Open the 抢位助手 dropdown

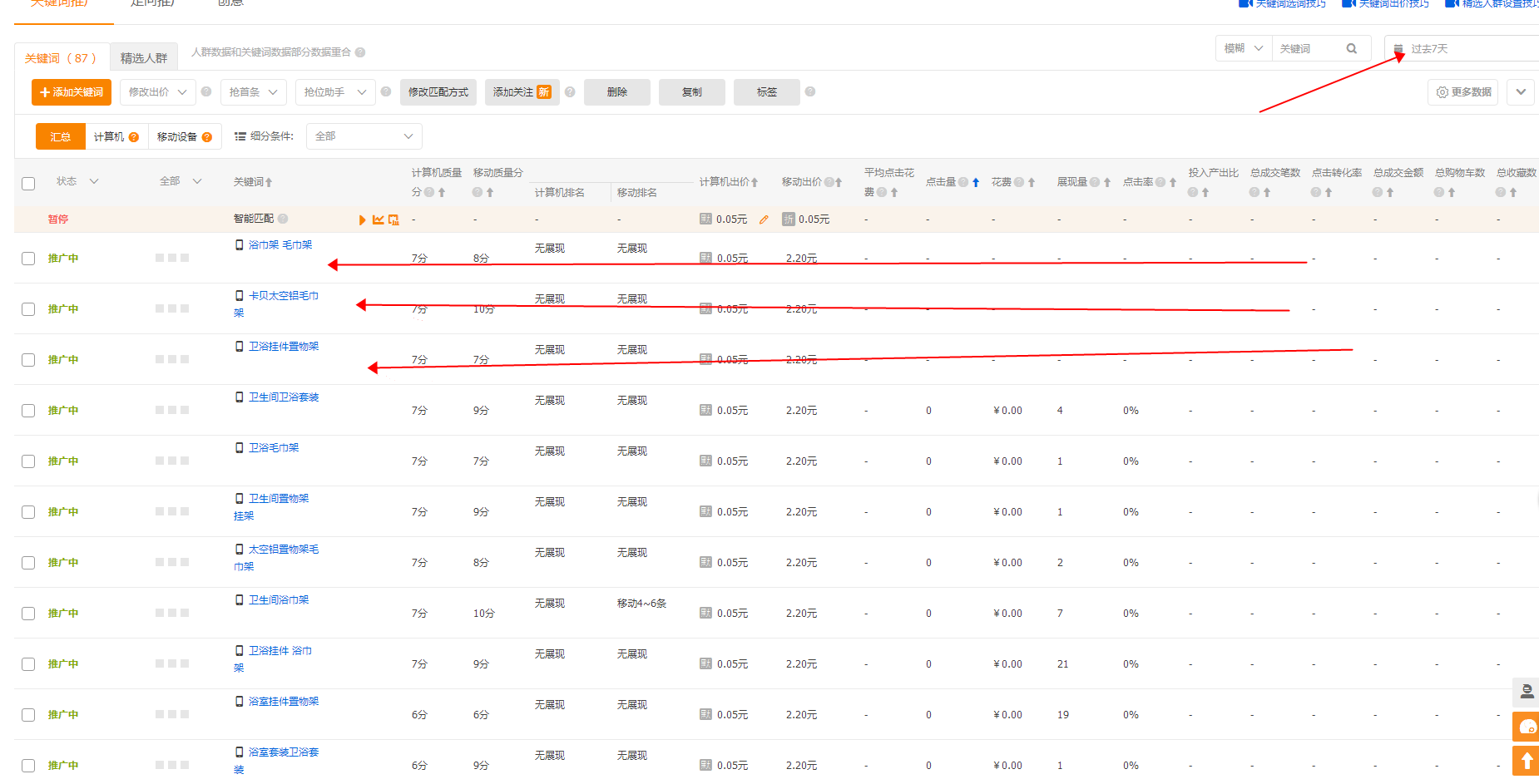[335, 92]
